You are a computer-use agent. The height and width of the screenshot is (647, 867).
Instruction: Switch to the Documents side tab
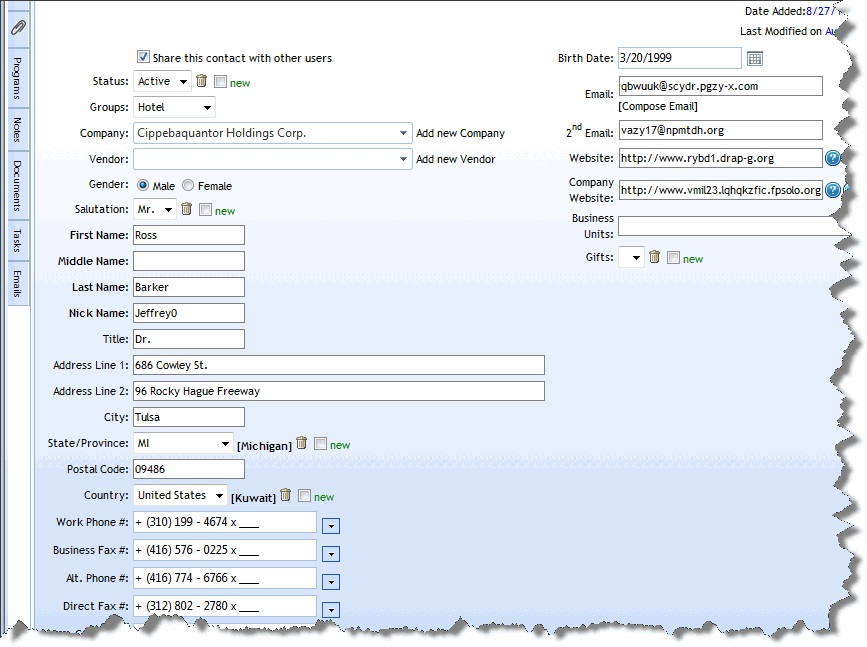(x=18, y=186)
